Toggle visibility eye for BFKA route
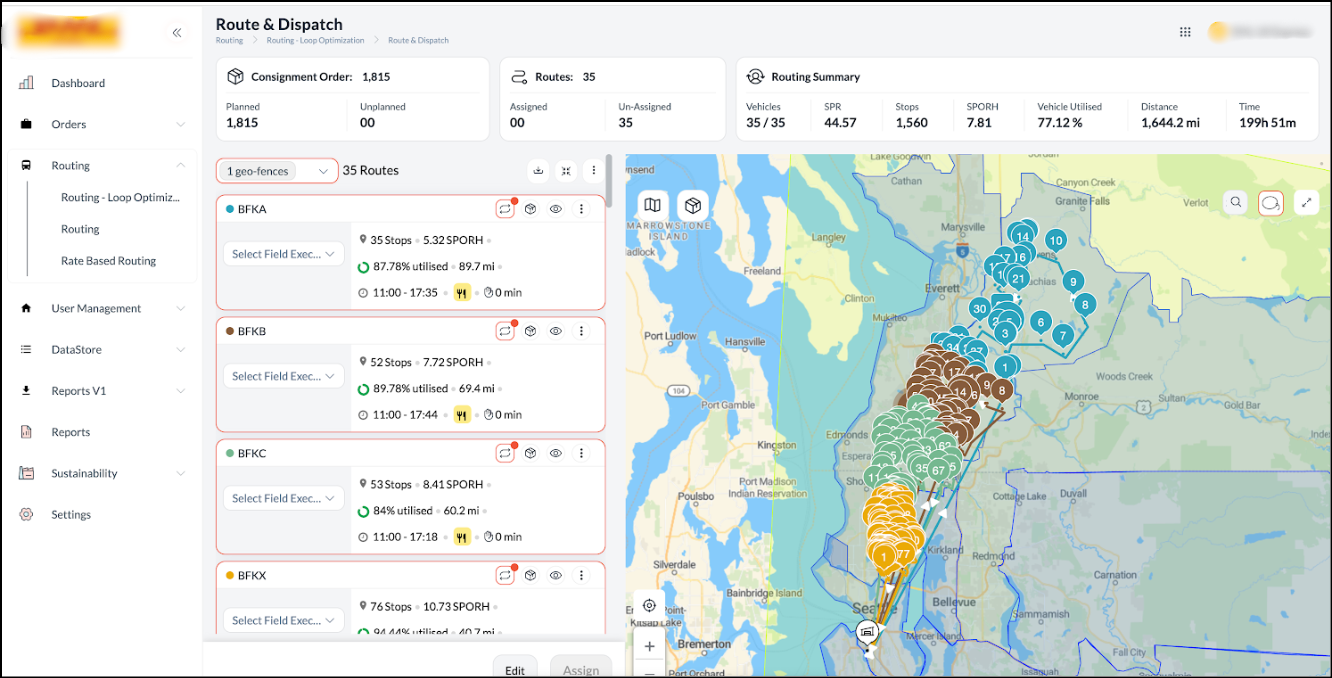This screenshot has width=1332, height=678. click(556, 209)
